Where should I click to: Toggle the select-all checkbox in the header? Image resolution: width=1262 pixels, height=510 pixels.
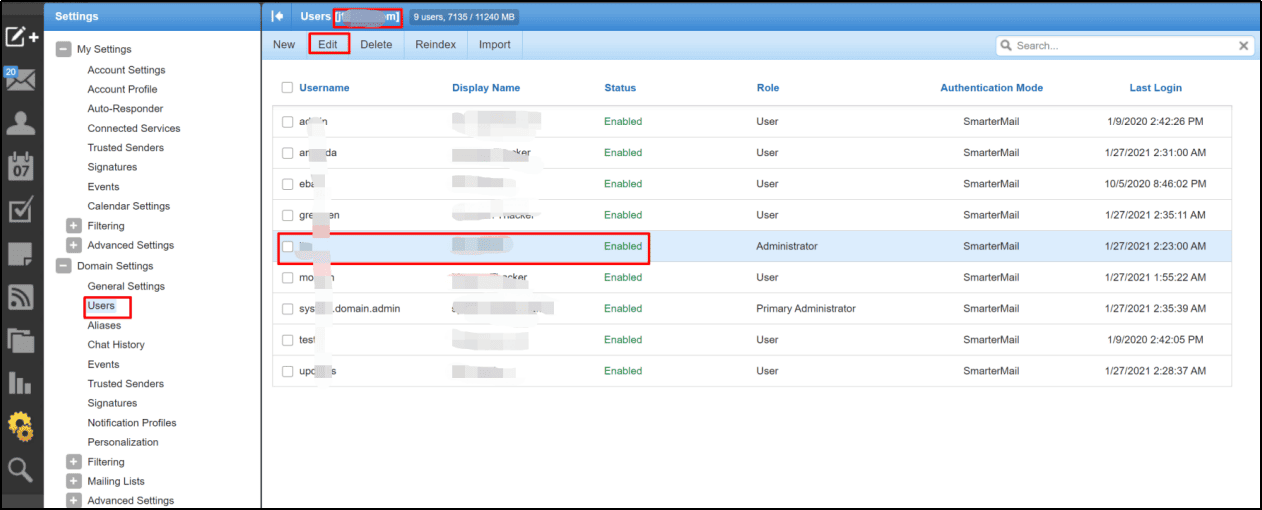(288, 88)
